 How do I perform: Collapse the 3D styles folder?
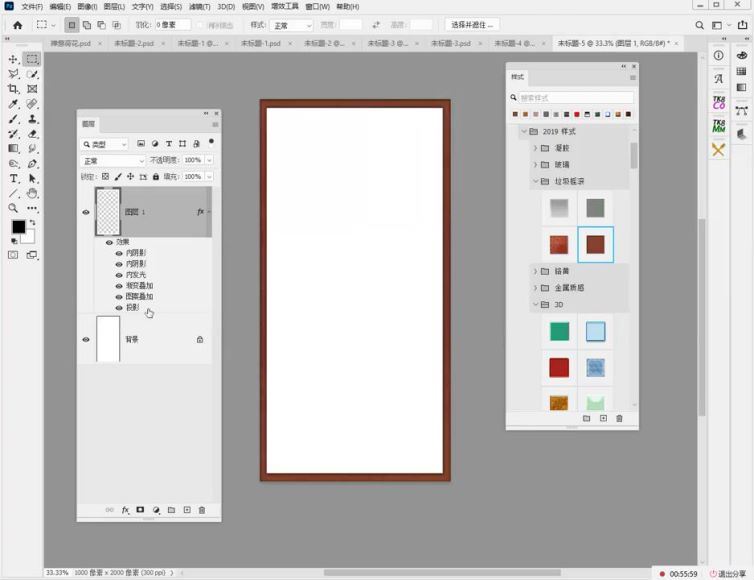coord(535,304)
